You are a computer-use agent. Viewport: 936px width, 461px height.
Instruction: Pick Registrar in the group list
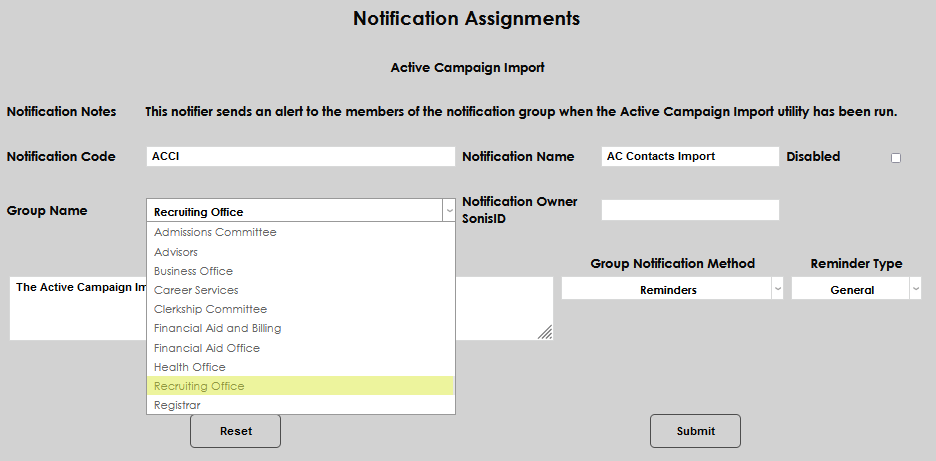click(177, 405)
